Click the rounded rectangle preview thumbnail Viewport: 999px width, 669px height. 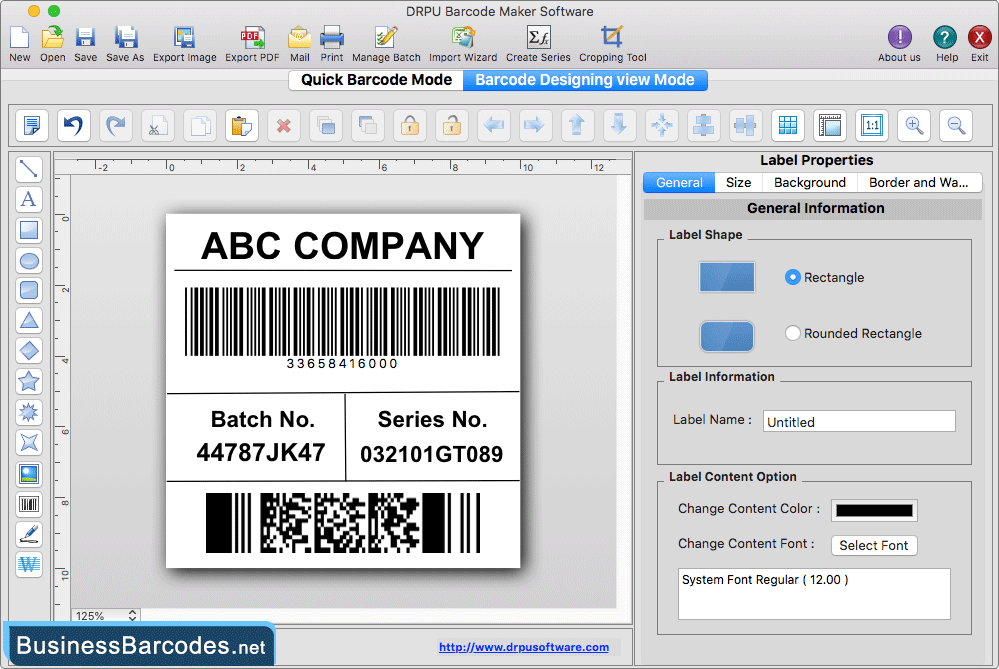coord(727,336)
